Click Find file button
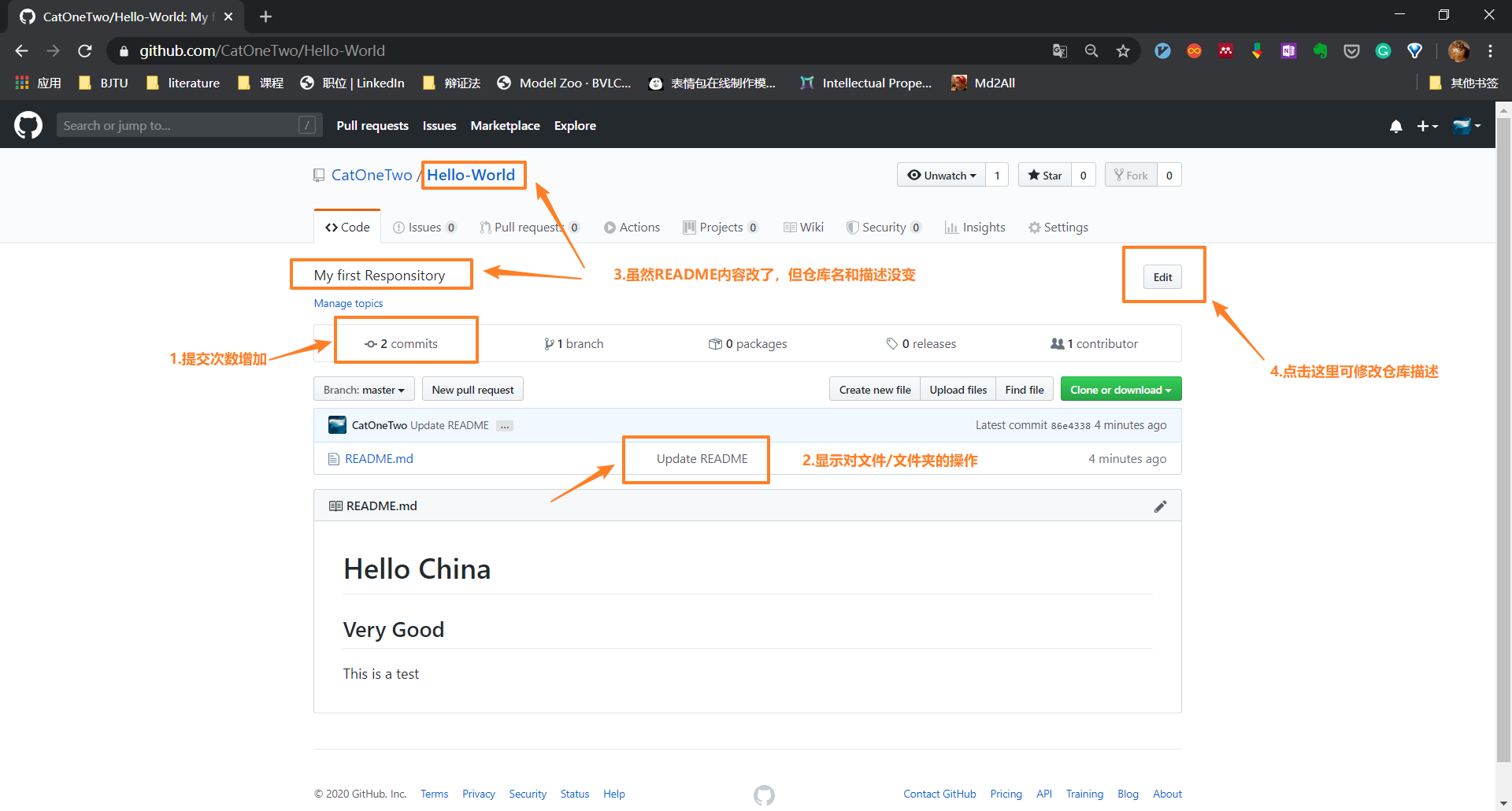The image size is (1512, 811). 1024,390
